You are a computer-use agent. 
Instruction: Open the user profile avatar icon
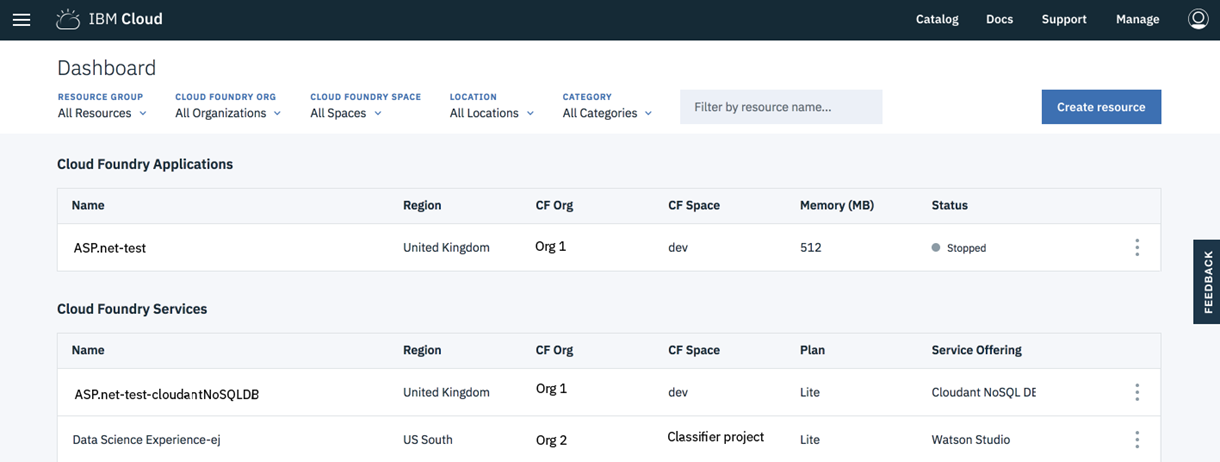[x=1197, y=19]
